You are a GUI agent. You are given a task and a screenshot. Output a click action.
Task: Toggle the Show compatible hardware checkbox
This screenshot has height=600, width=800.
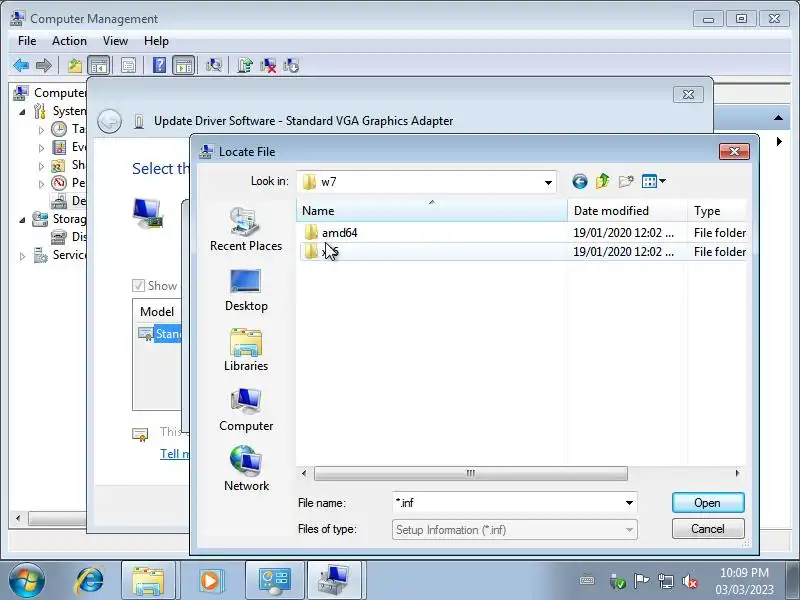138,285
